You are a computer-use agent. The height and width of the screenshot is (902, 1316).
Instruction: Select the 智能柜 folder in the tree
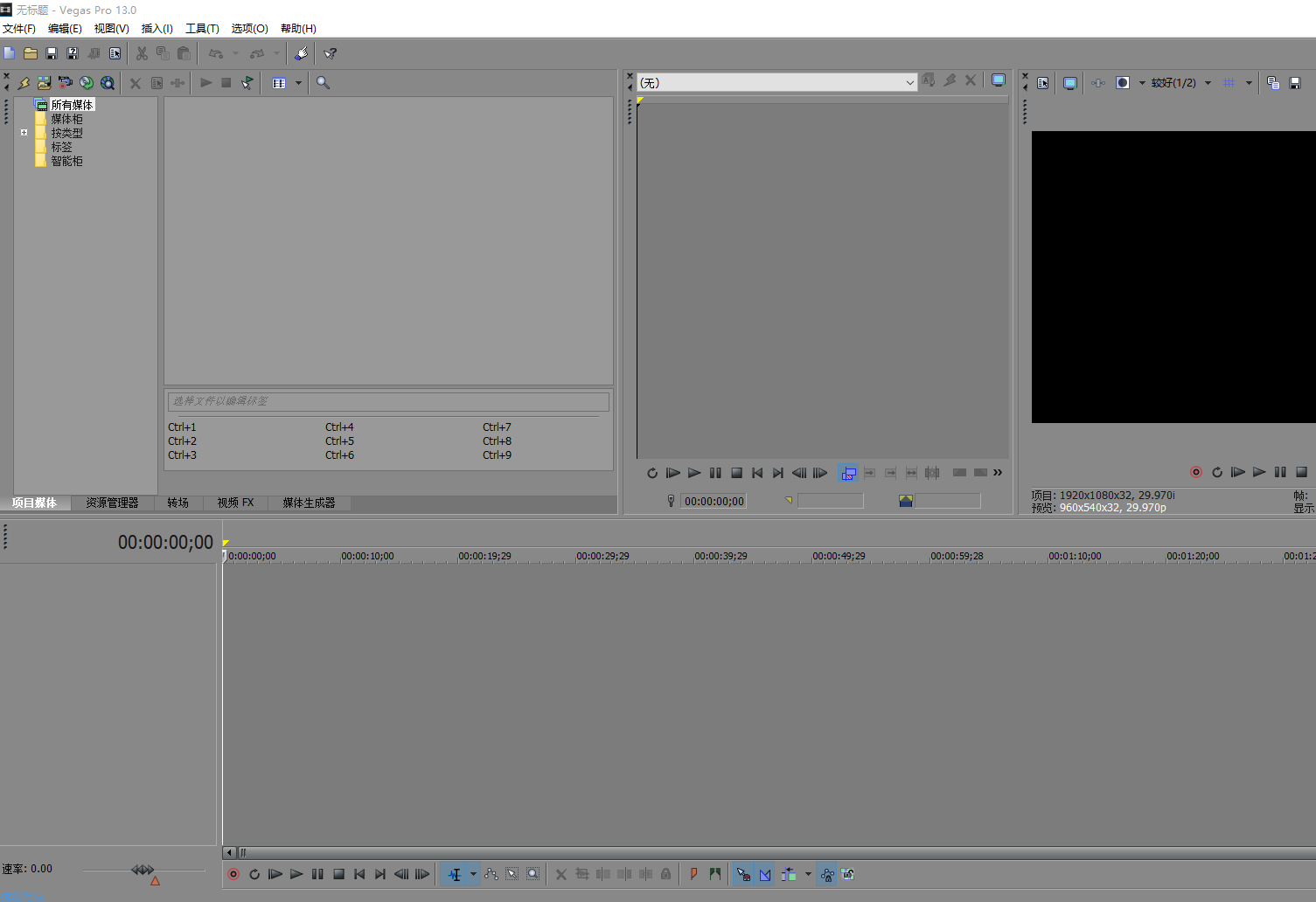66,161
